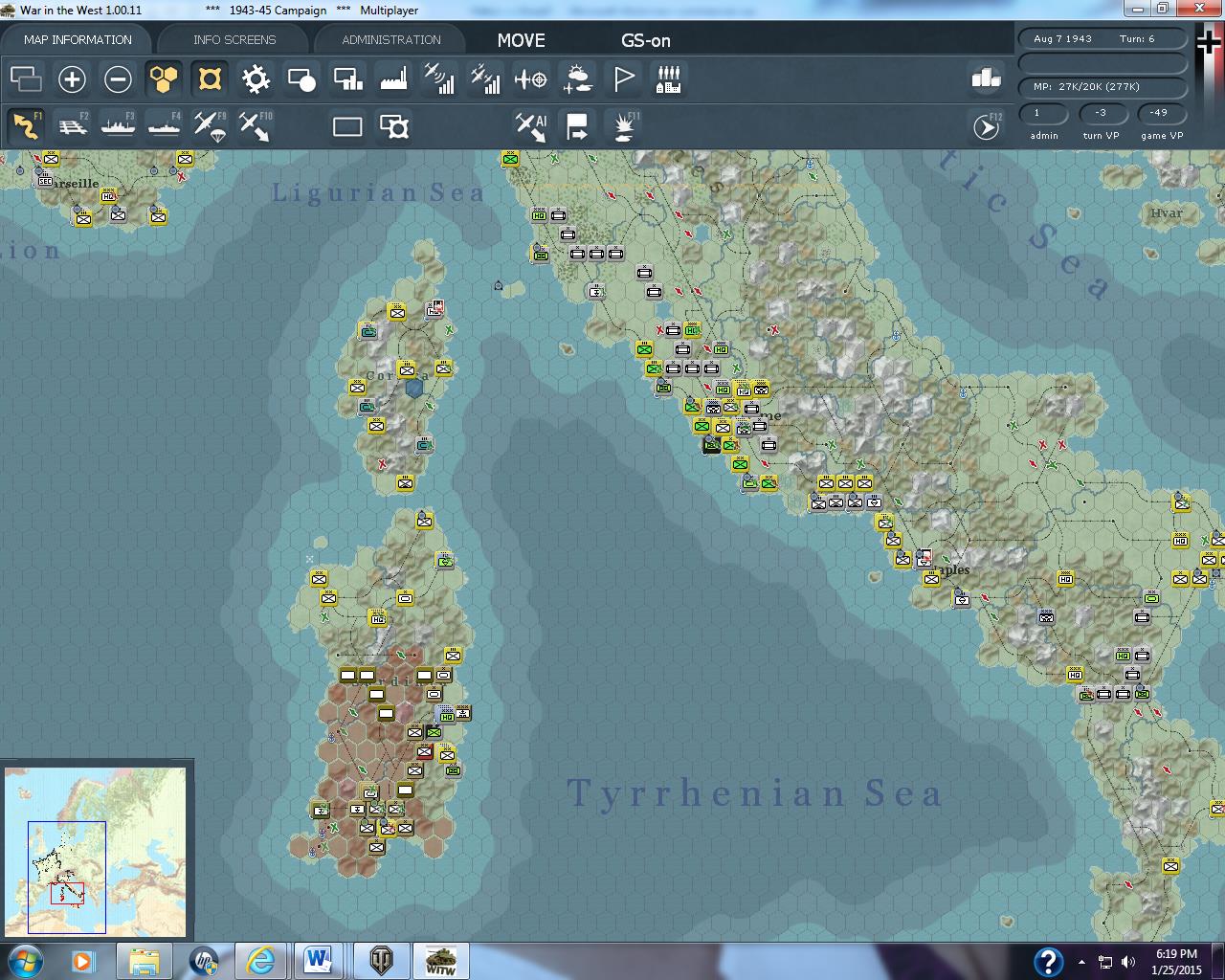Toggle plane with radar signal bars icon
1225x980 pixels.
(x=439, y=78)
